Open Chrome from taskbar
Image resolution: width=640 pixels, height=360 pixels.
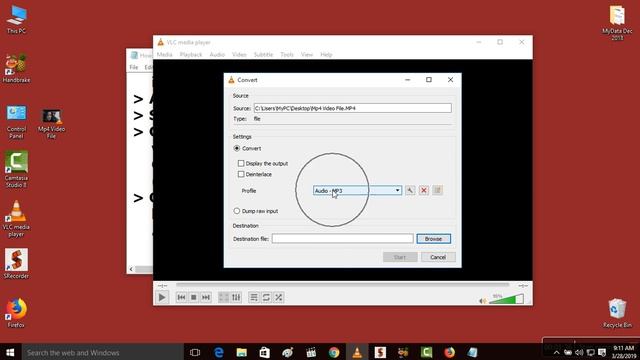pyautogui.click(x=334, y=352)
